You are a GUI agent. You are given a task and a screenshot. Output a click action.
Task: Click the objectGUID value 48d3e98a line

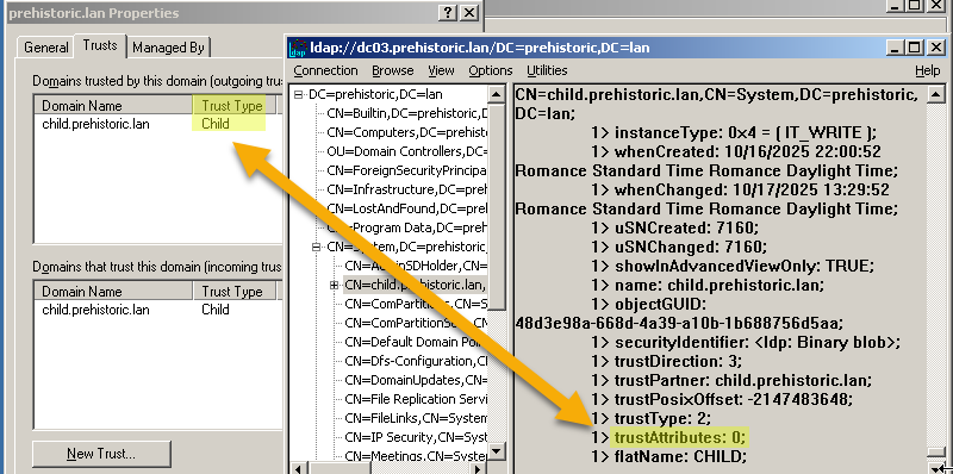click(x=679, y=322)
